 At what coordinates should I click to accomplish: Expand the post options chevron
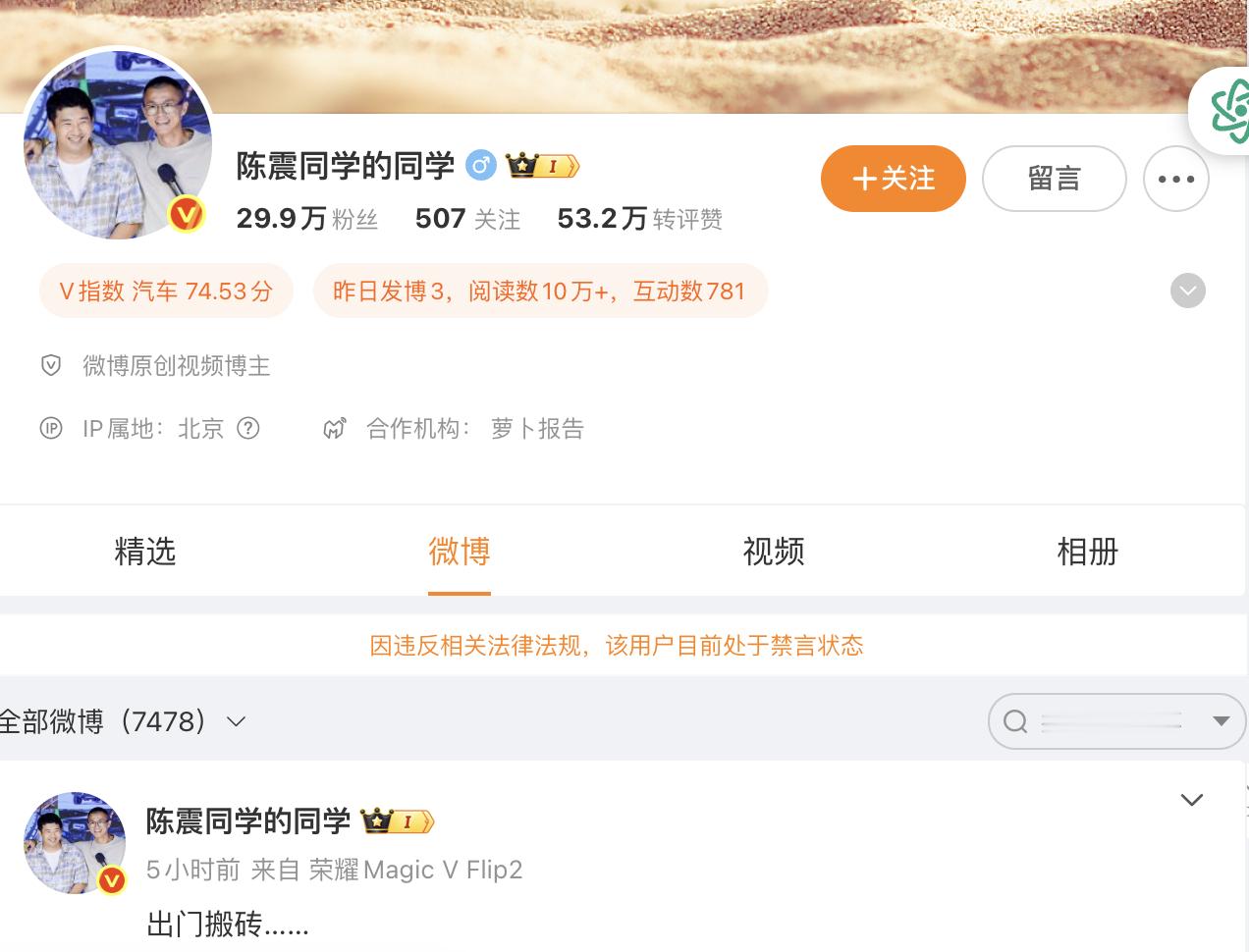click(1192, 800)
